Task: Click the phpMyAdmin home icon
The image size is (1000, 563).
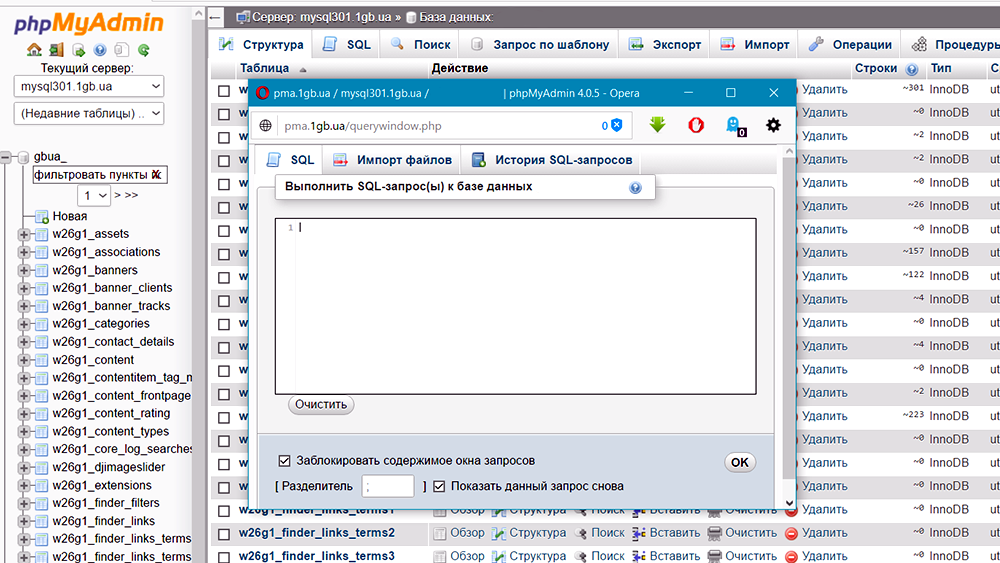Action: (x=34, y=50)
